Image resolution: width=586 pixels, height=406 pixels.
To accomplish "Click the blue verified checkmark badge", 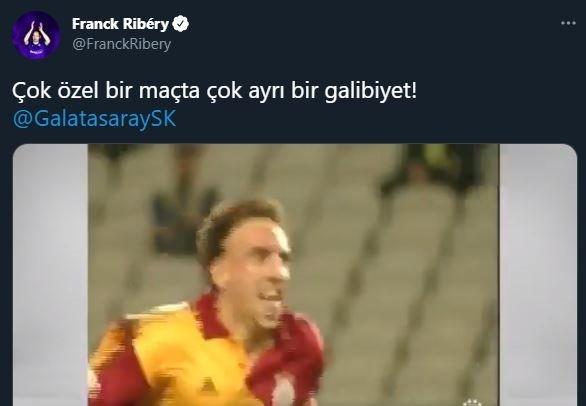I will pyautogui.click(x=181, y=24).
